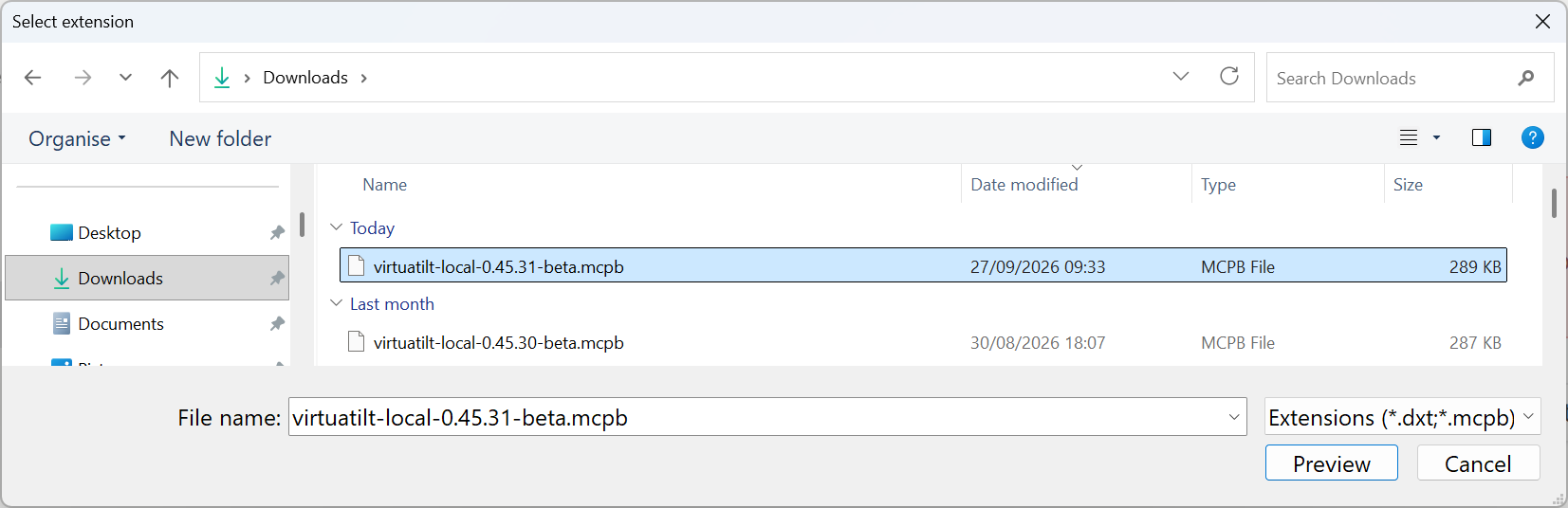Click MCPB File type of the 0.45.30 row

pos(1238,343)
